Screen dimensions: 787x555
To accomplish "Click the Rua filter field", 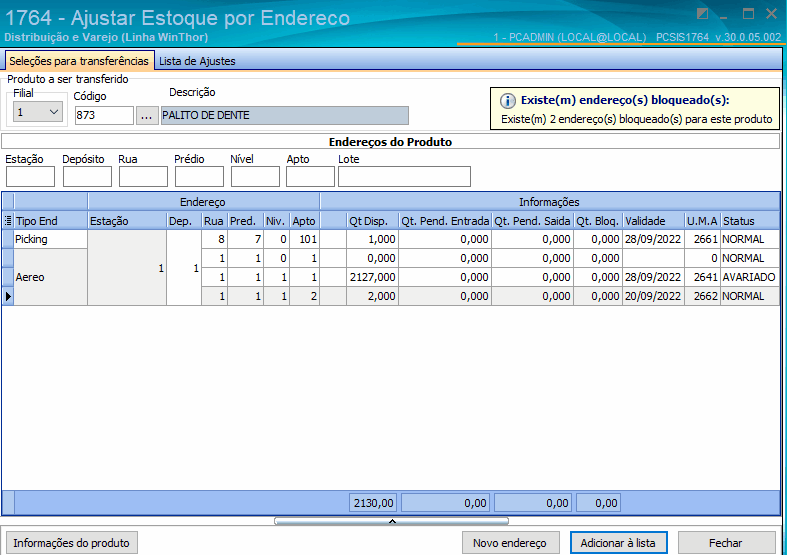I will (143, 177).
